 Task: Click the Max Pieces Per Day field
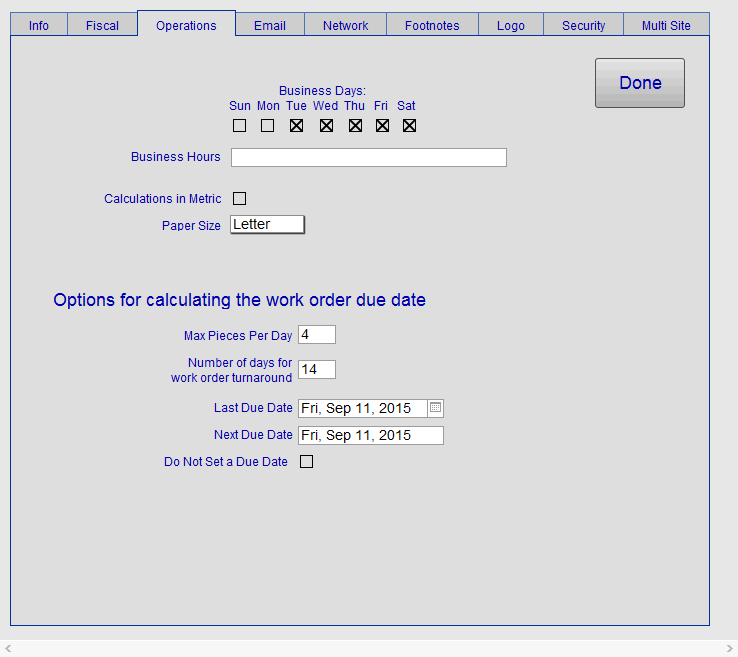click(316, 335)
